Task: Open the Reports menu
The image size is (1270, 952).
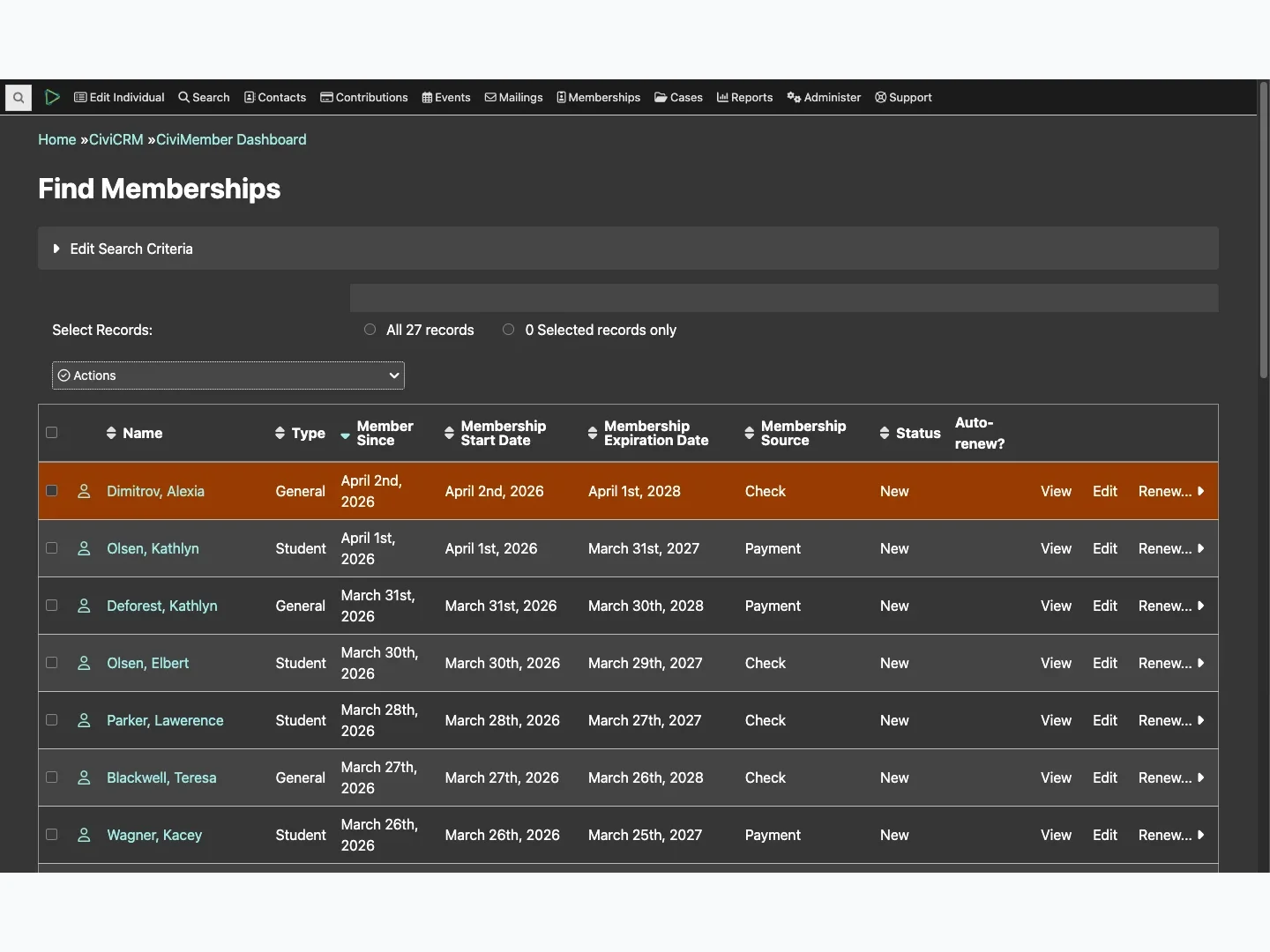Action: point(745,98)
